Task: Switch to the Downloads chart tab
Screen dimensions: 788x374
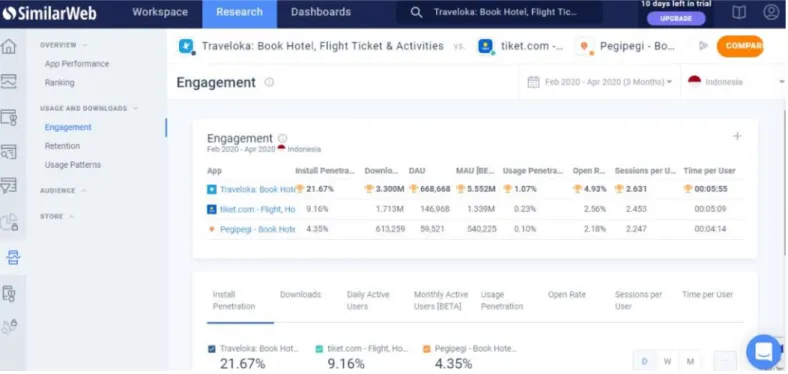Action: [x=301, y=295]
